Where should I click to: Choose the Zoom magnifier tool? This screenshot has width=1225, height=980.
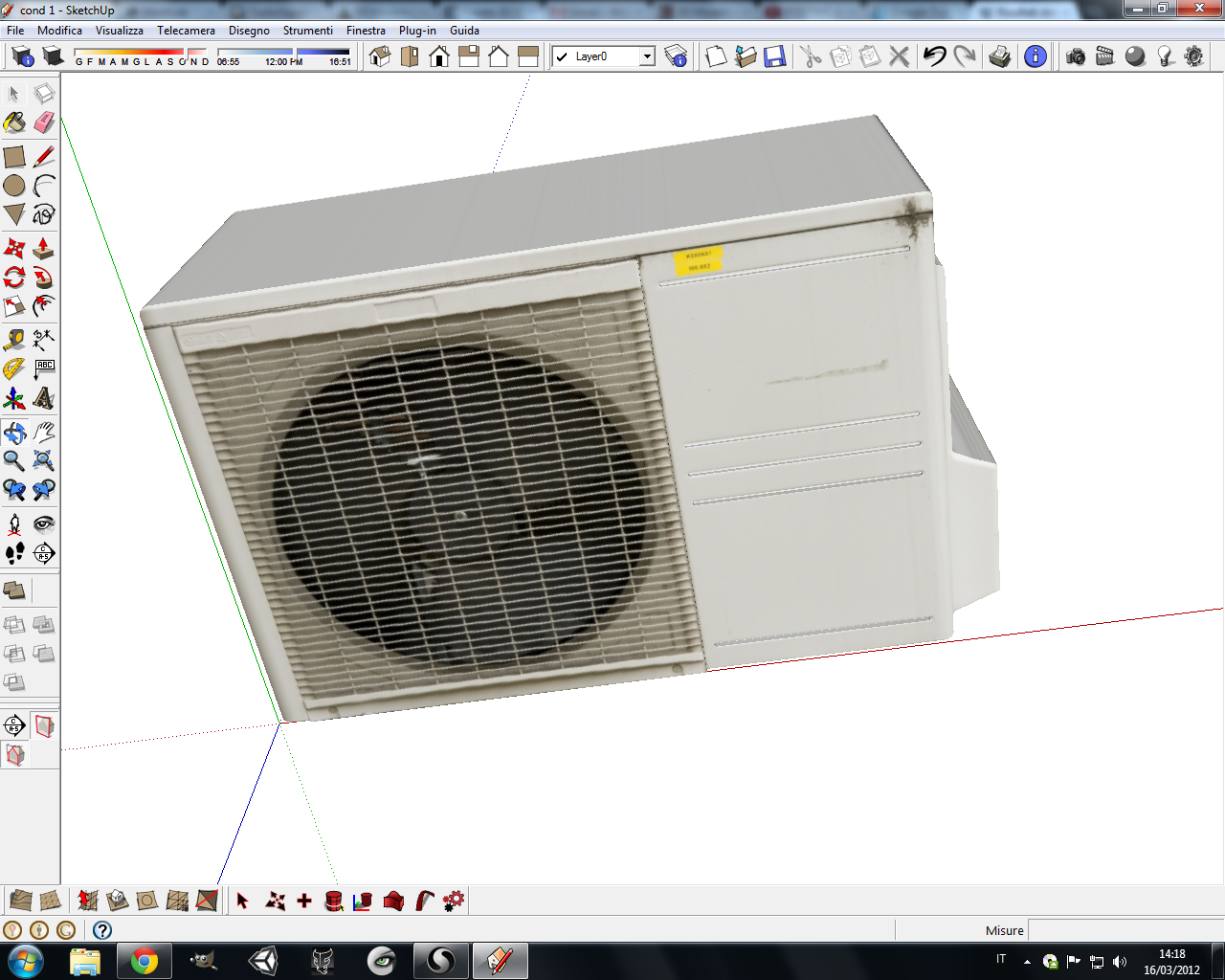(14, 460)
